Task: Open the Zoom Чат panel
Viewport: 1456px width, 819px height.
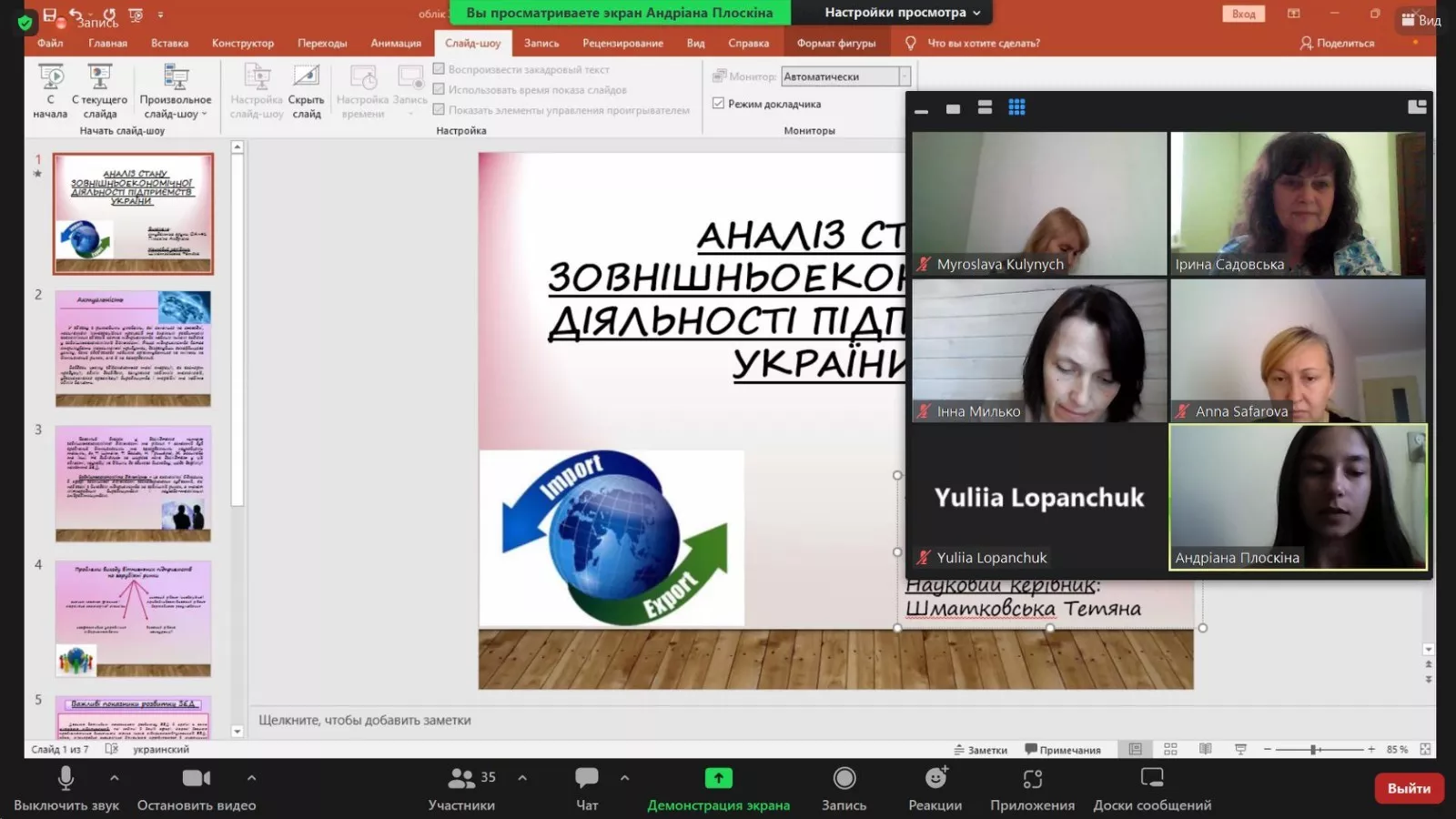Action: click(586, 785)
